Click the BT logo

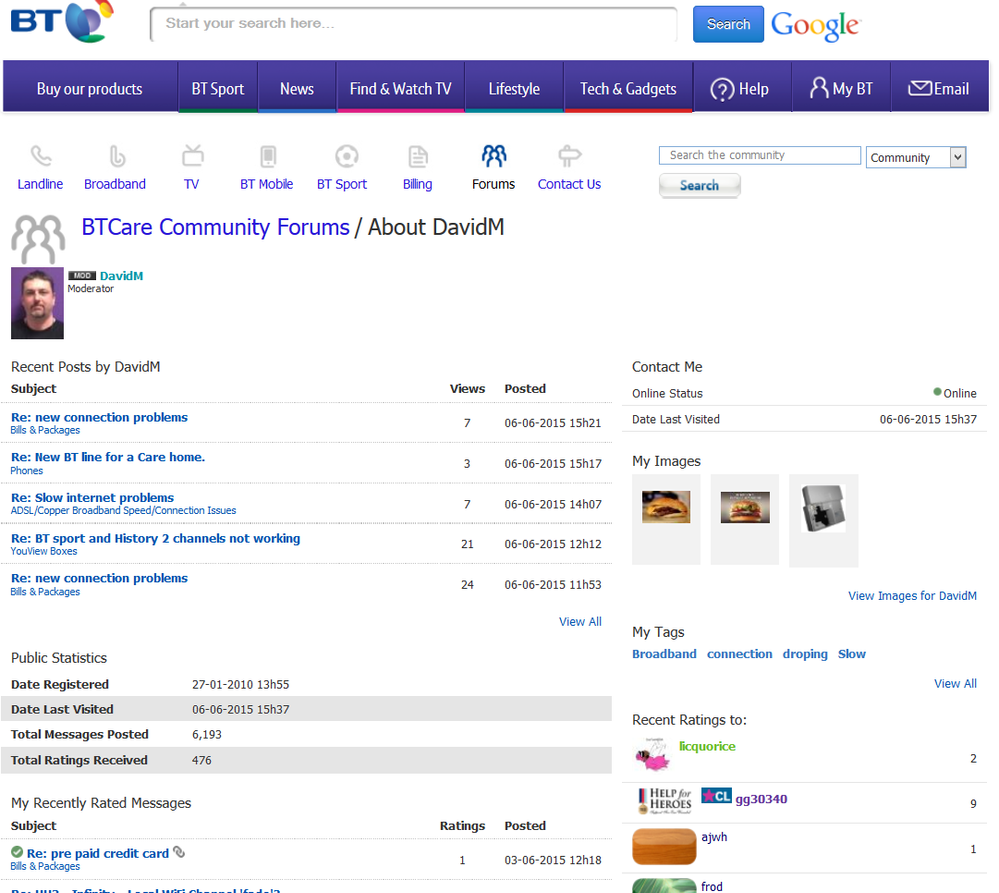[62, 22]
